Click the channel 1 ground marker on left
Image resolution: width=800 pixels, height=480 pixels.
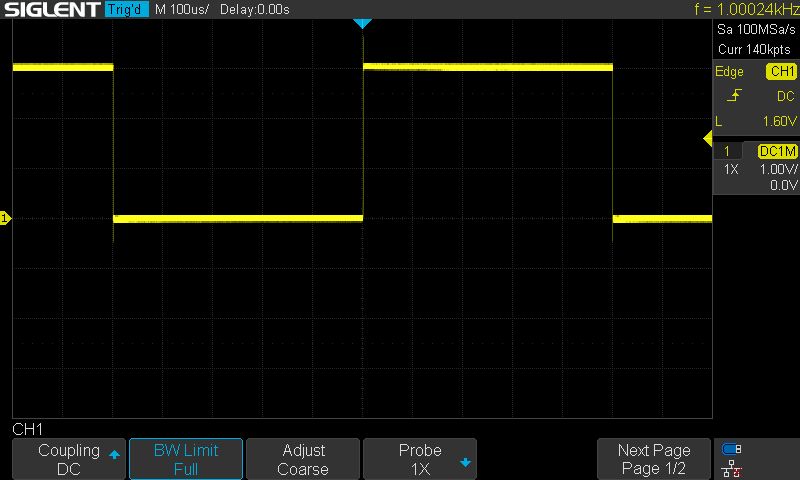point(5,218)
